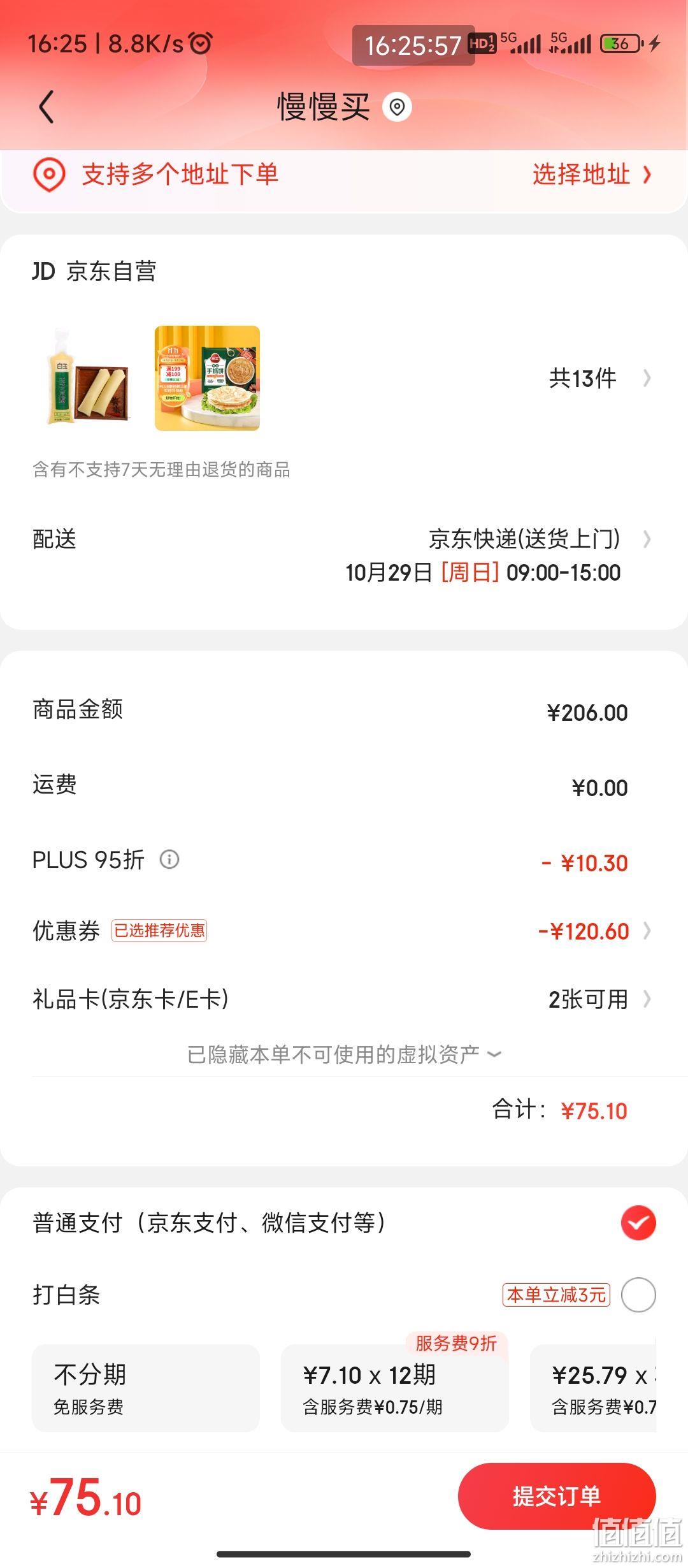Viewport: 688px width, 1568px height.
Task: Tap the alarm clock status icon
Action: tap(201, 43)
